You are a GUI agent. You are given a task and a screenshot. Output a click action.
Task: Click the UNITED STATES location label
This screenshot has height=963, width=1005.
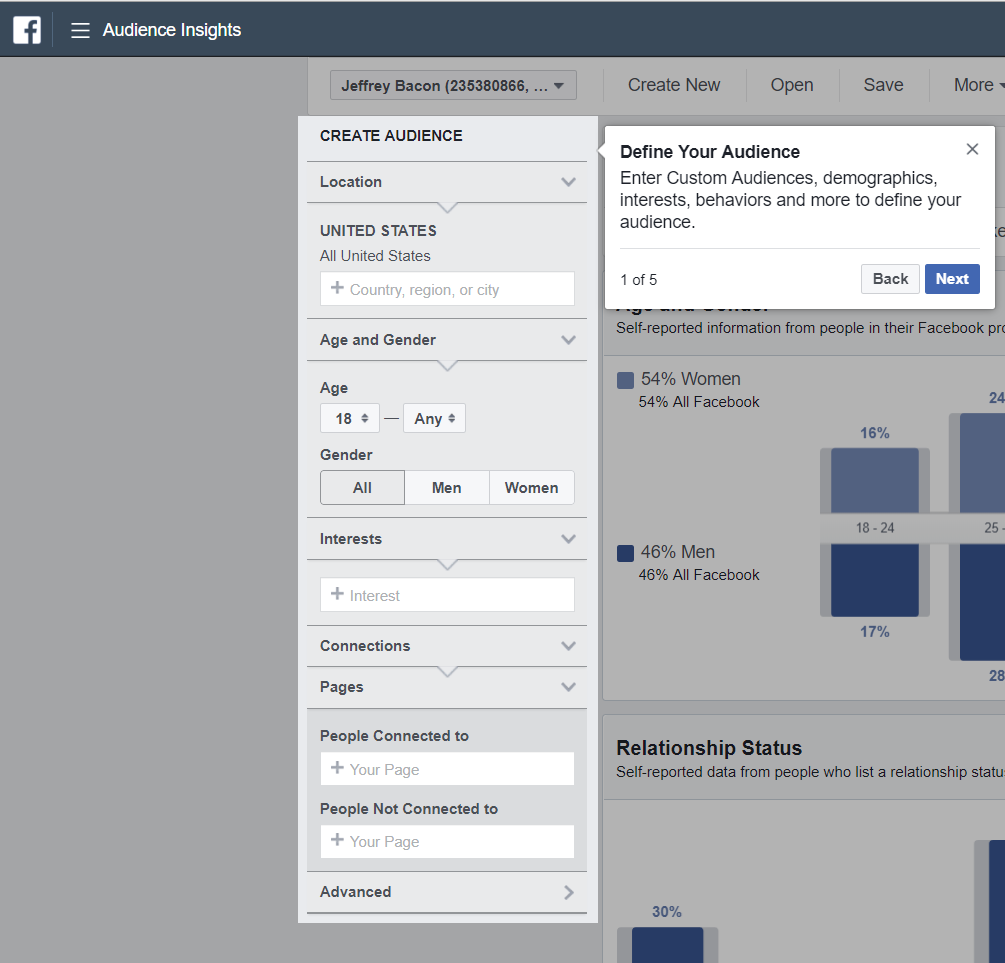[378, 231]
